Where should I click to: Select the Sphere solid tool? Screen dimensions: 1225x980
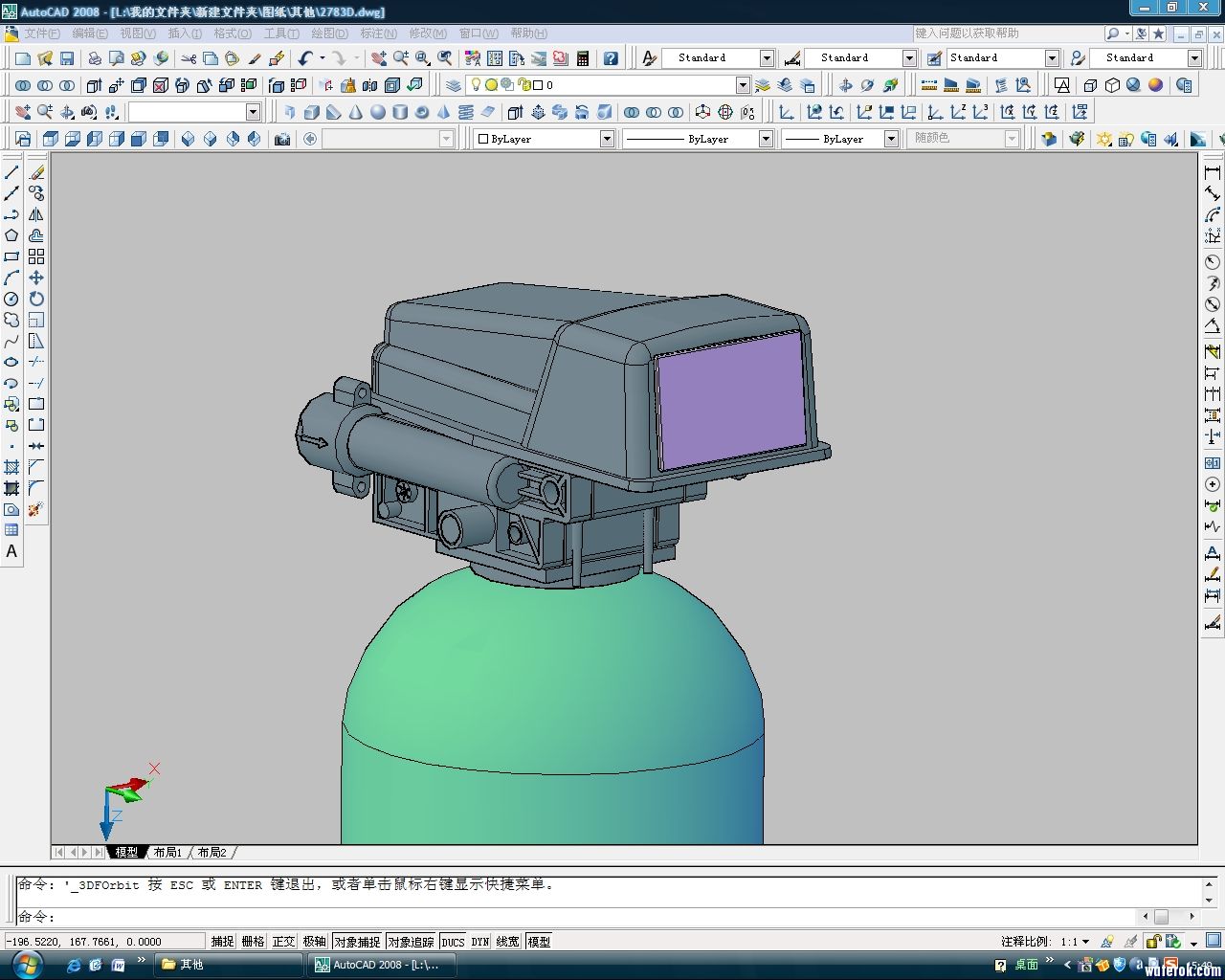(x=378, y=112)
